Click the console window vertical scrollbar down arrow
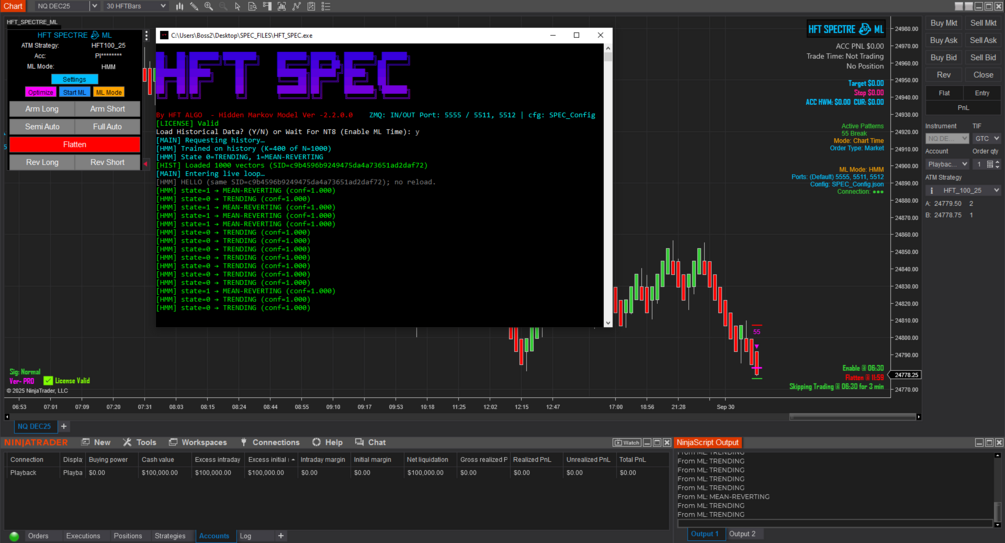This screenshot has width=1005, height=543. (608, 323)
